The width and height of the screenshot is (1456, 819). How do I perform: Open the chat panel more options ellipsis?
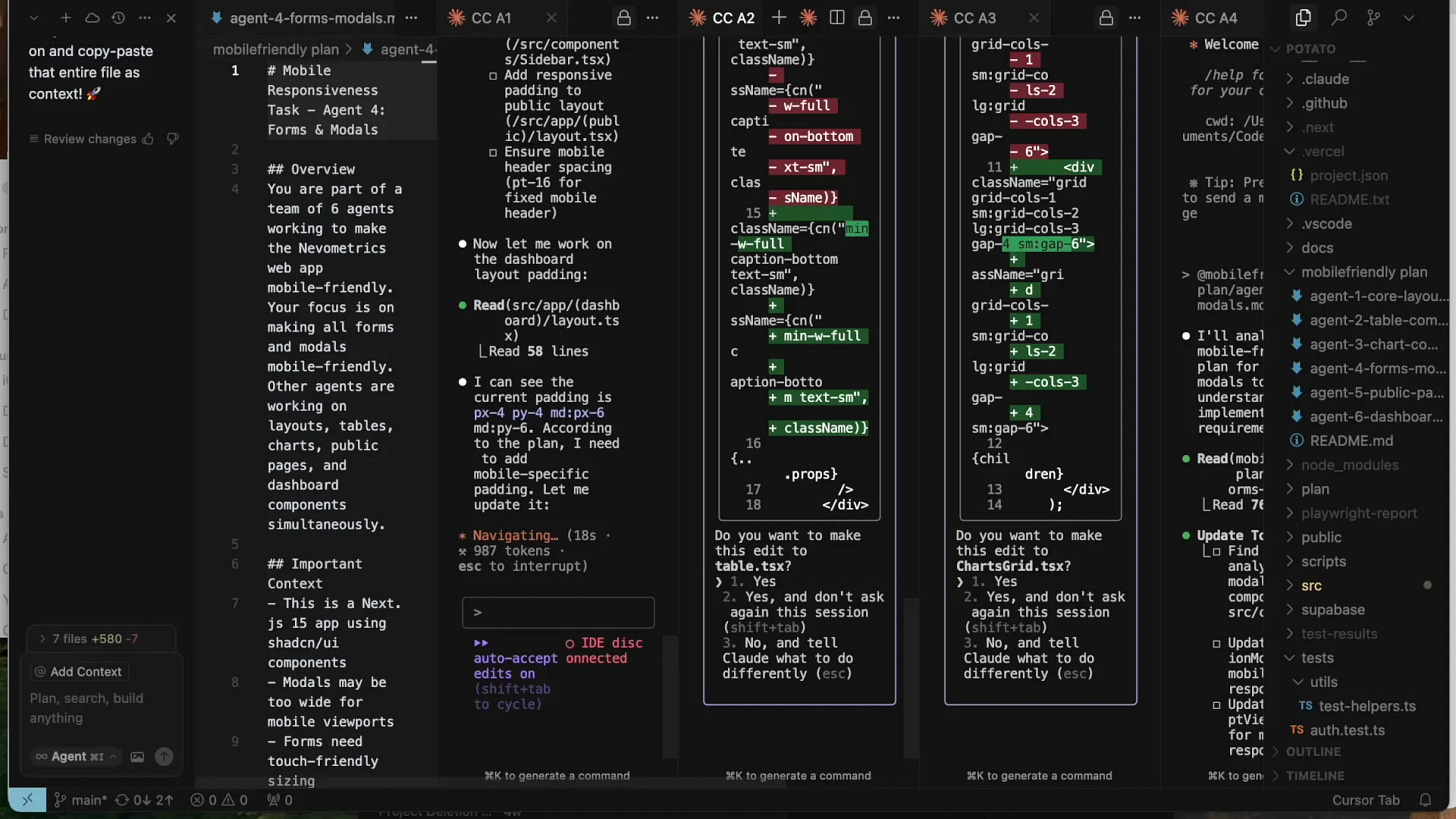point(145,18)
